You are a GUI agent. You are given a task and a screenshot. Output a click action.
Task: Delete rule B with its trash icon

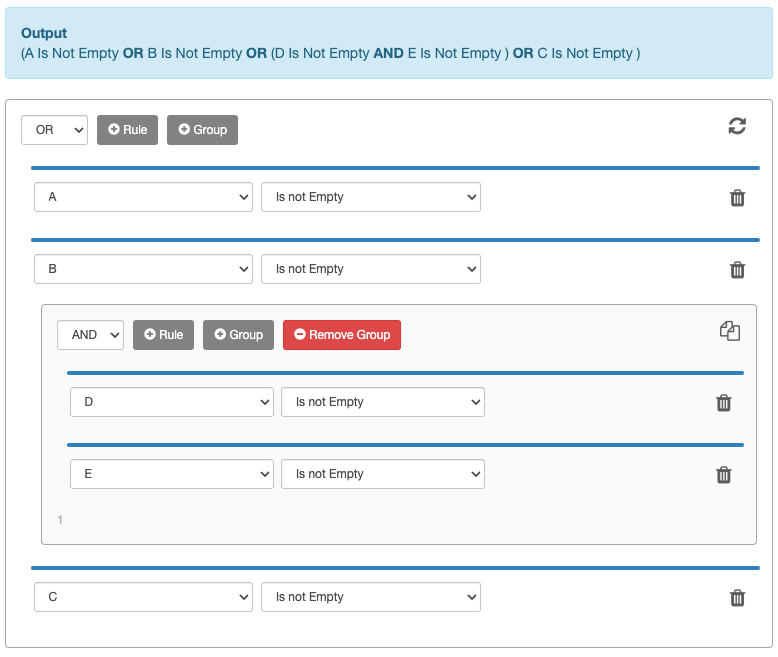[x=737, y=270]
